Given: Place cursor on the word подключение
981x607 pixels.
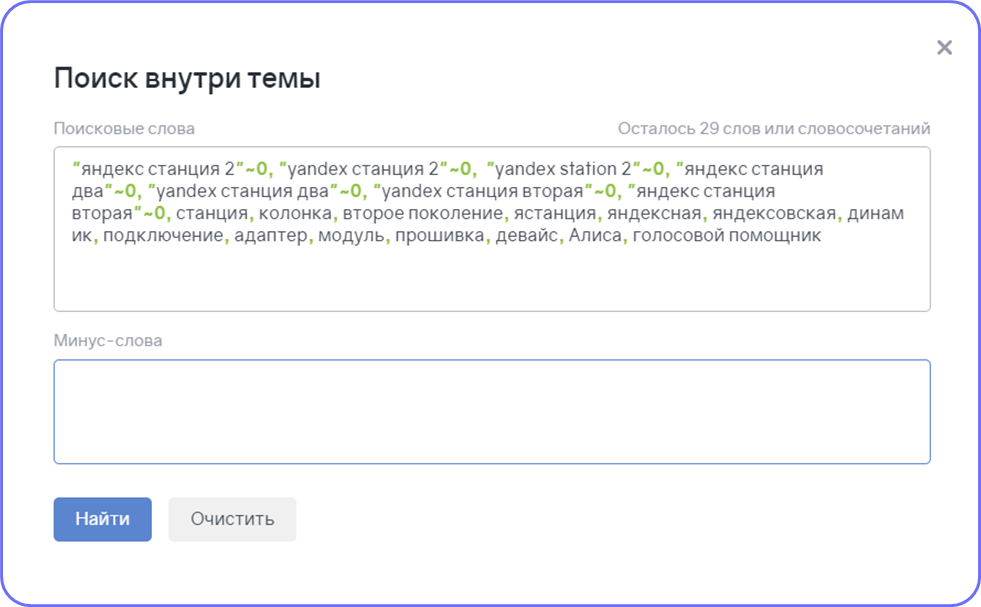Looking at the screenshot, I should pyautogui.click(x=163, y=236).
